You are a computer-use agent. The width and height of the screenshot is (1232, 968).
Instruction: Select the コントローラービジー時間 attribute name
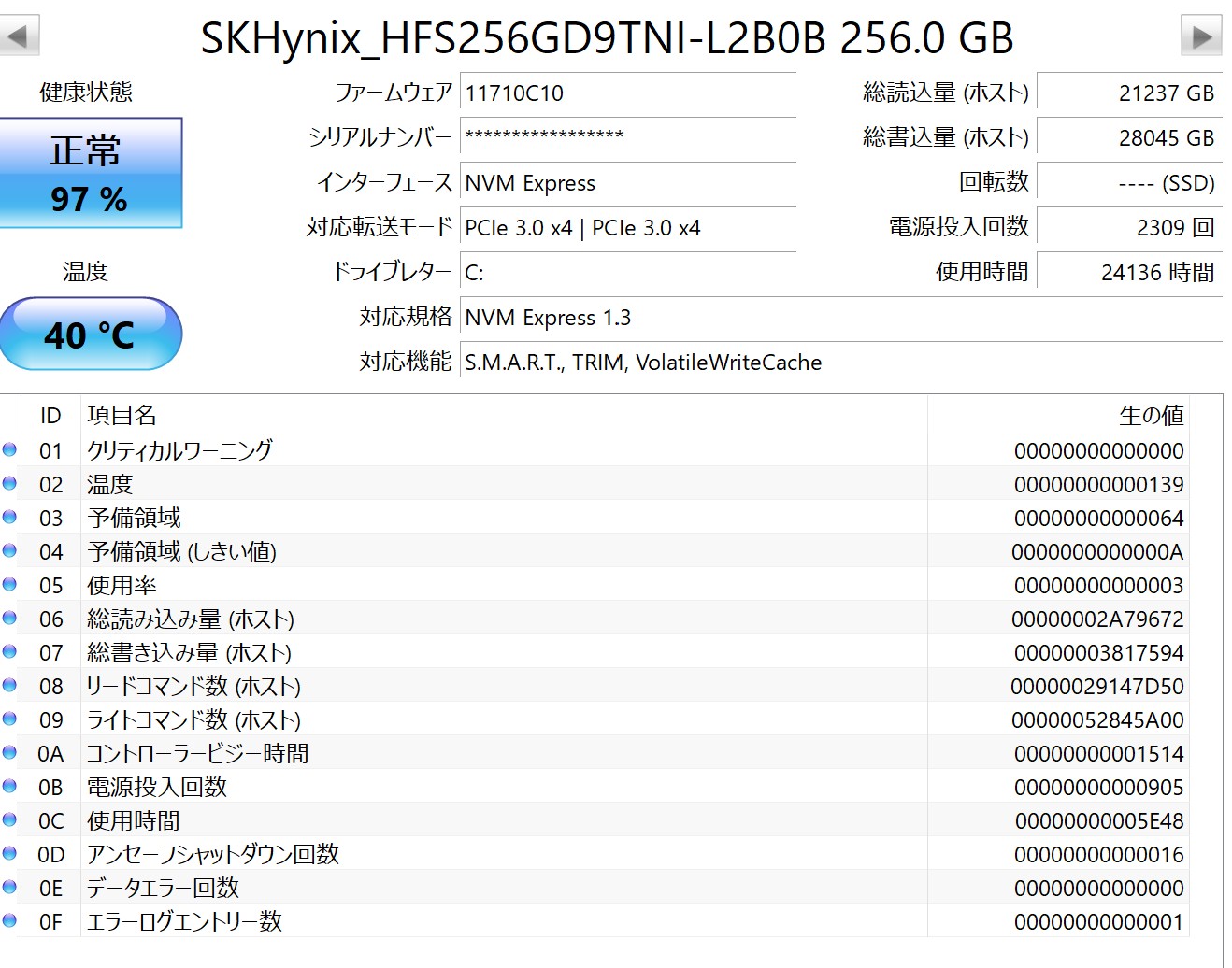(197, 753)
